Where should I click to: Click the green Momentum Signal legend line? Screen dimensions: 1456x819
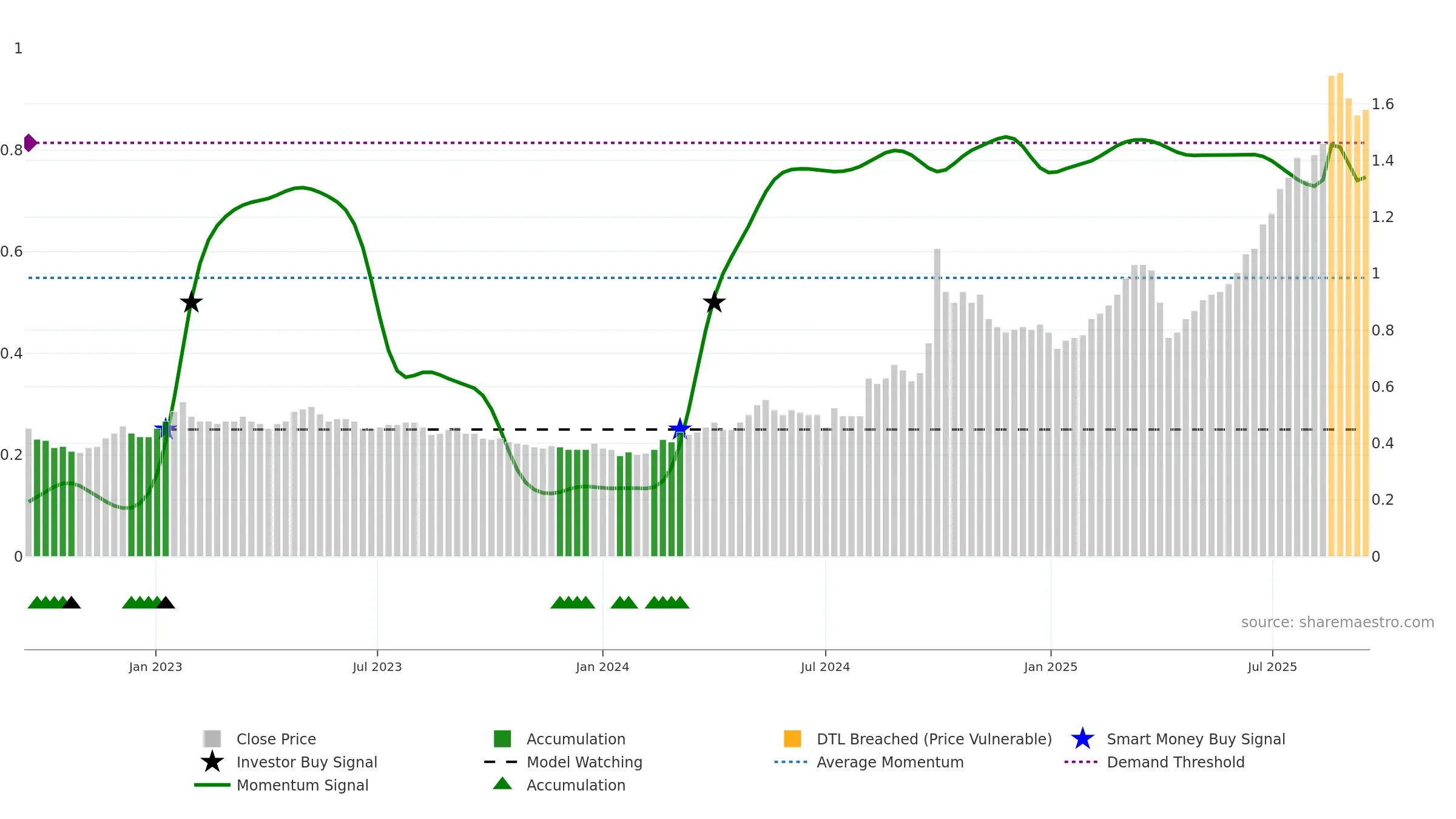click(x=212, y=785)
